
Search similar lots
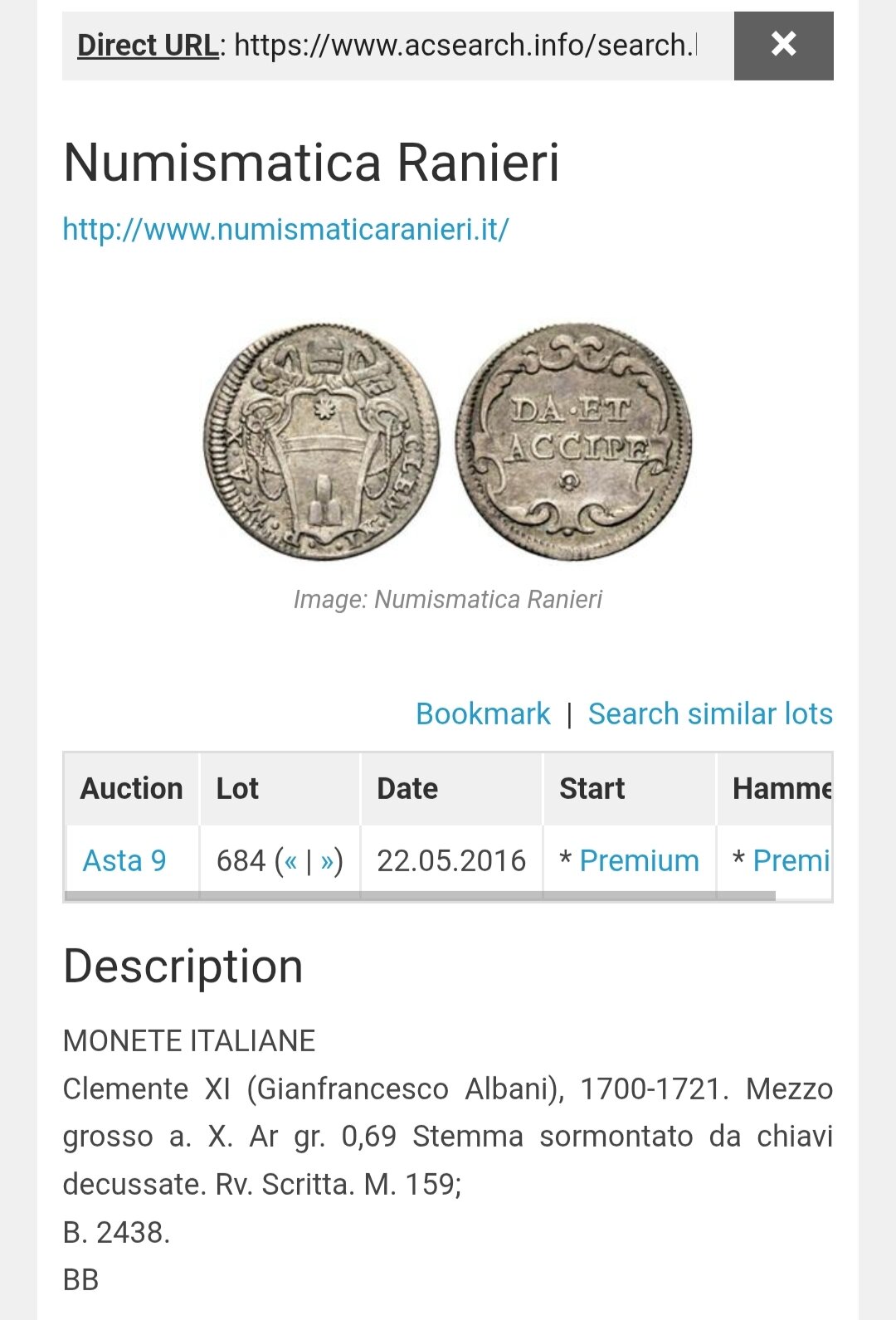coord(710,714)
